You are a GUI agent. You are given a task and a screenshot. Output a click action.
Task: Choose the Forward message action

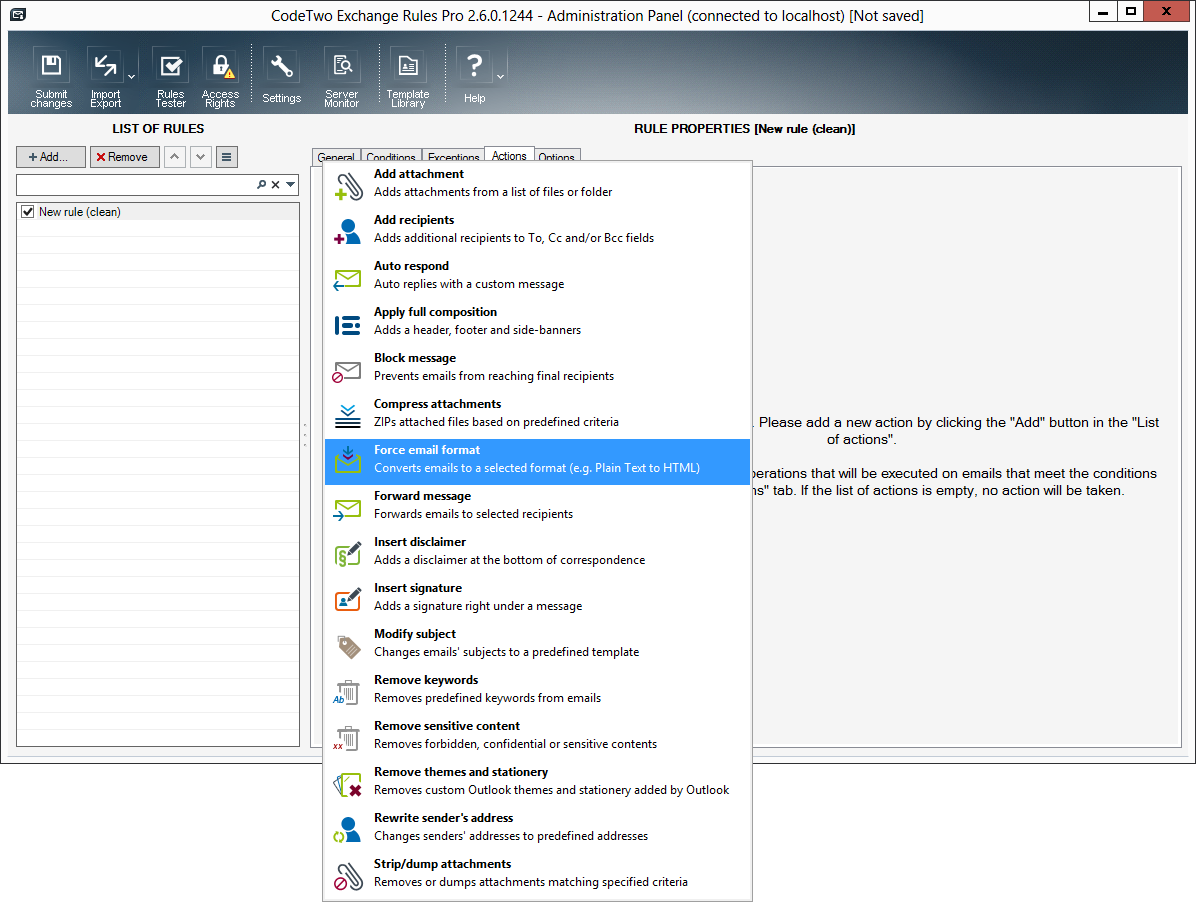click(x=538, y=505)
